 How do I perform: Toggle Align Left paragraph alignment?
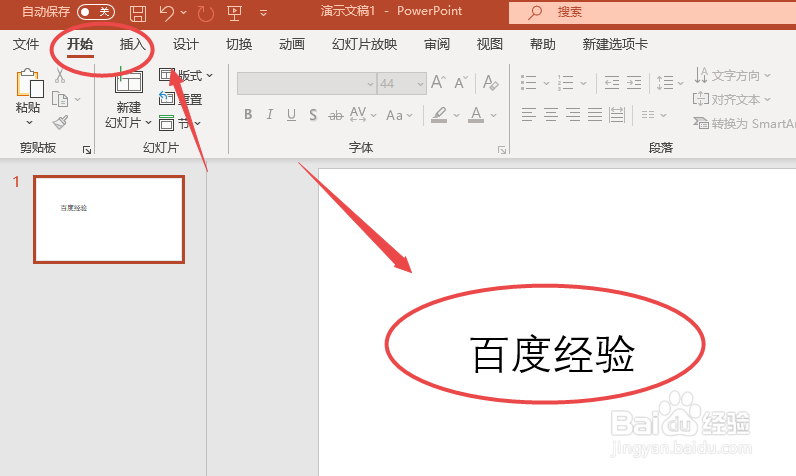pos(528,115)
